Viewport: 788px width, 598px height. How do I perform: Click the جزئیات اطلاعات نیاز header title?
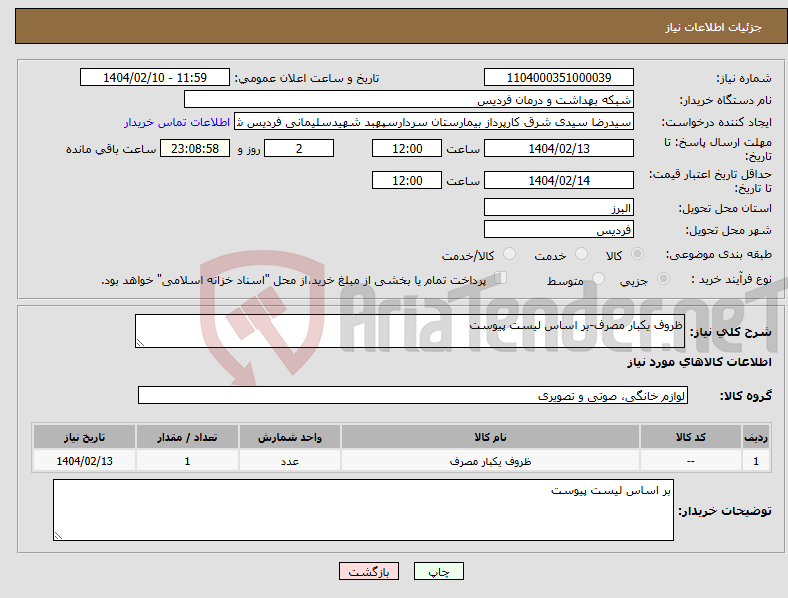(x=714, y=27)
